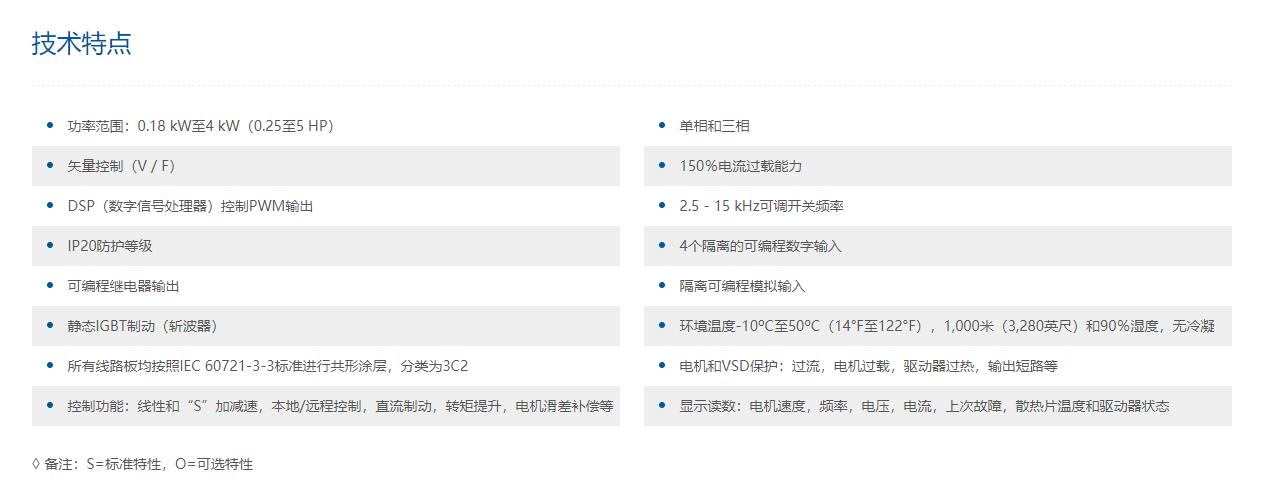
Task: Click the 矢量控制 (V / F) row
Action: 121,166
